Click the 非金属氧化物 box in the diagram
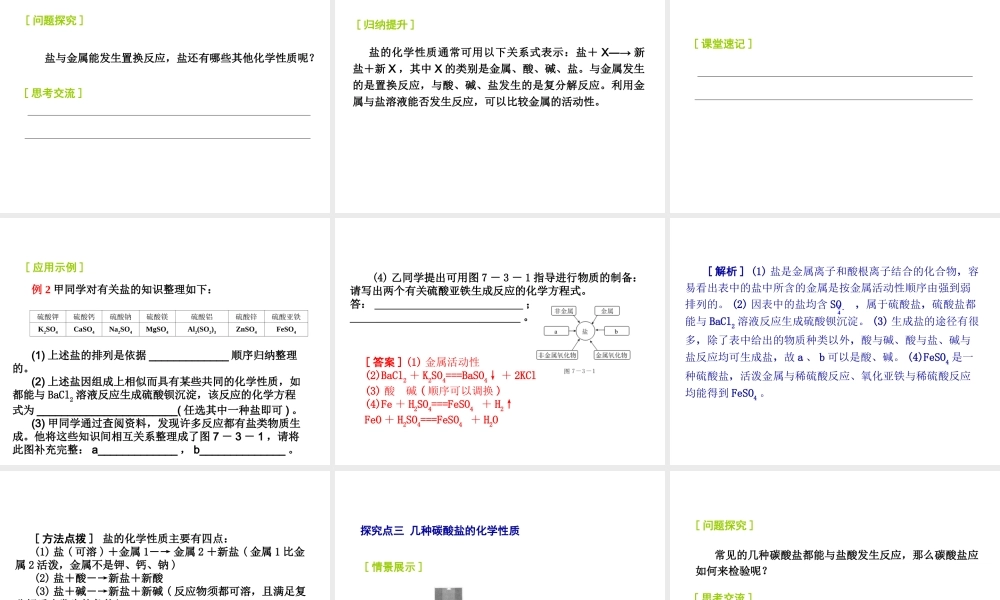1000x600 pixels. 557,355
